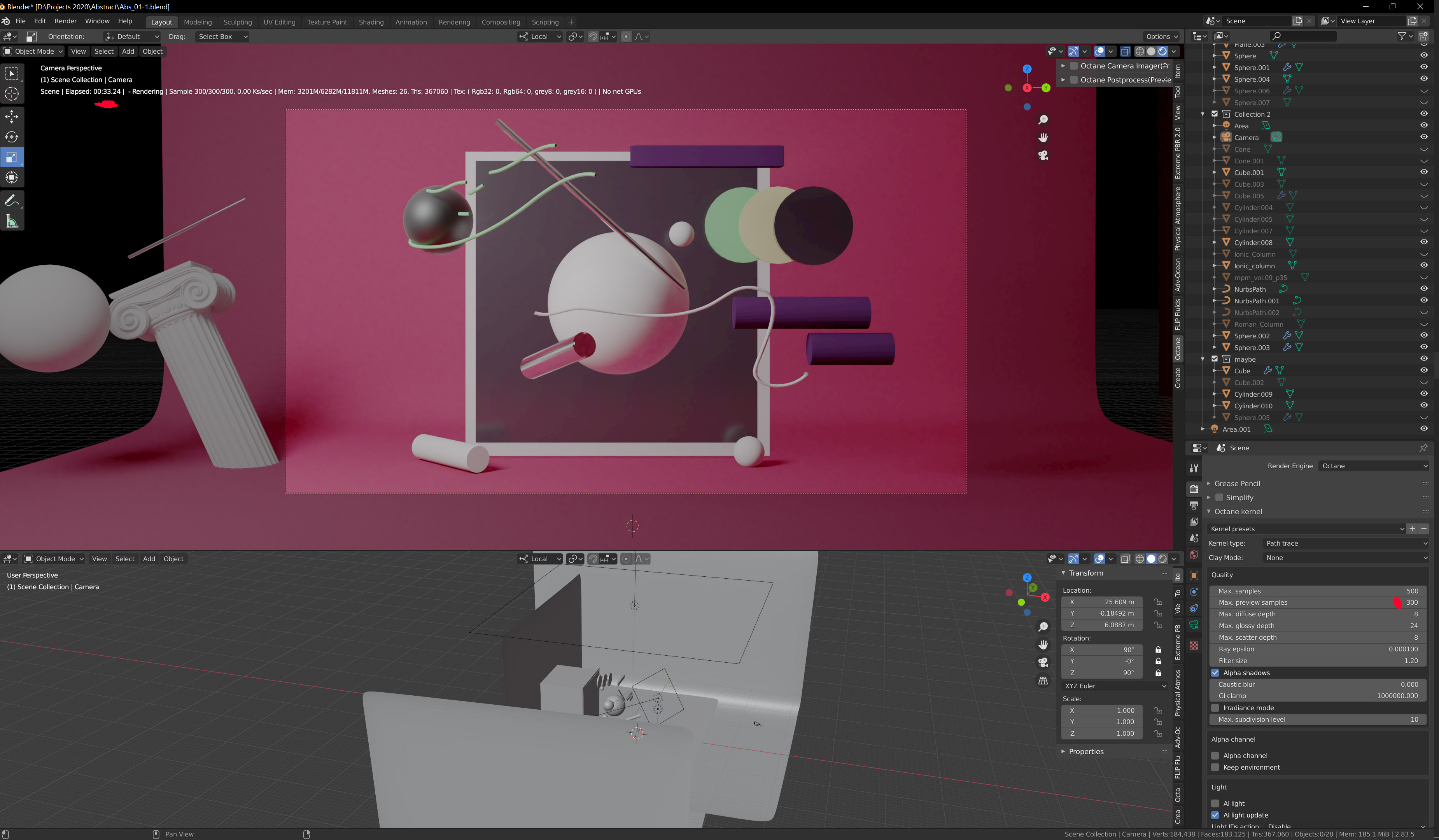Click the Add menu button in top viewport
Image resolution: width=1439 pixels, height=840 pixels.
coord(128,51)
